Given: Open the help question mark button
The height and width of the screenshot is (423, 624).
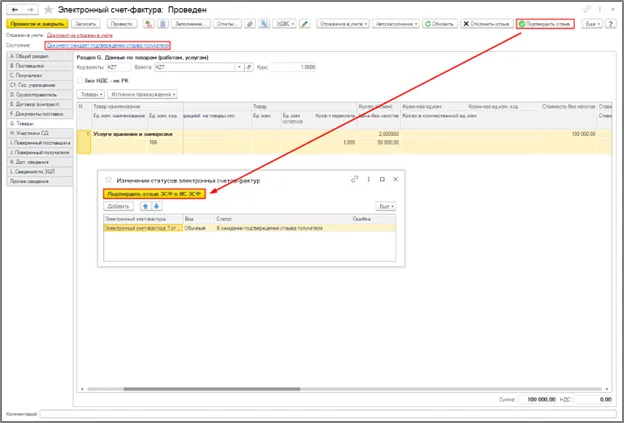Looking at the screenshot, I should tap(610, 24).
